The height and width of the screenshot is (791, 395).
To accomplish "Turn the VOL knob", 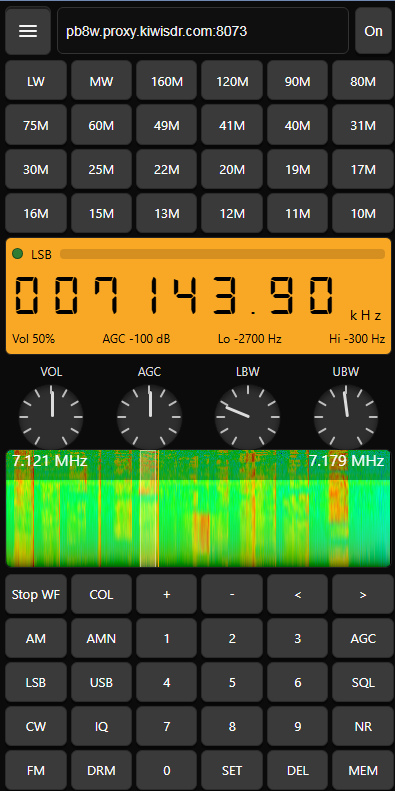I will 51,417.
